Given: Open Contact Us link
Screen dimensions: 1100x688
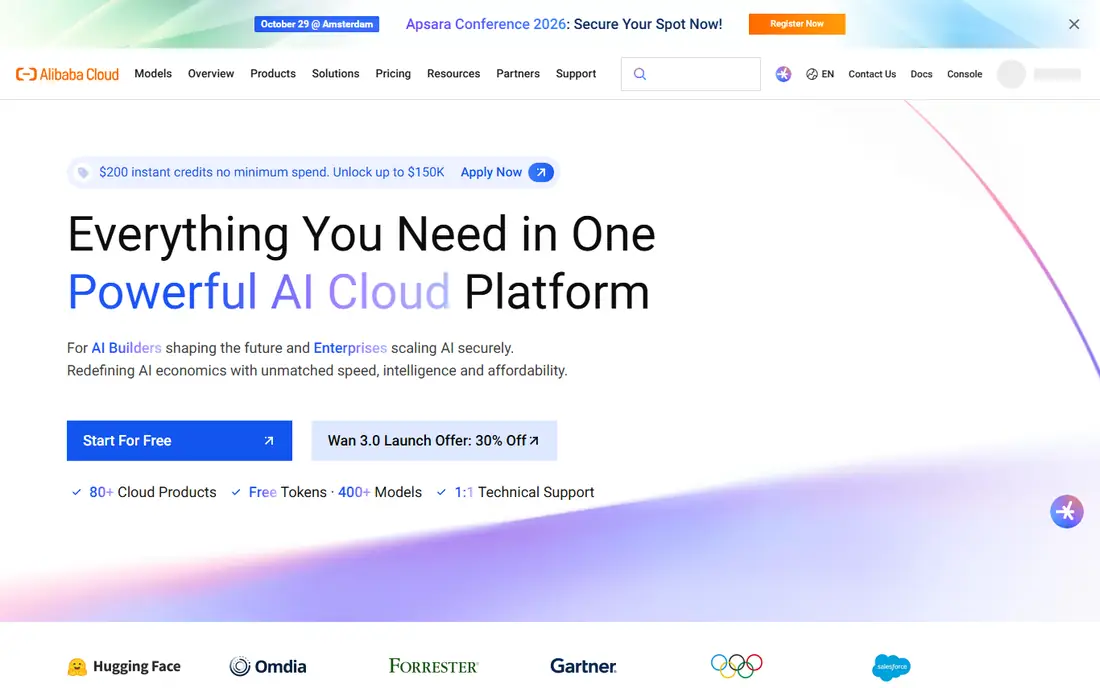Looking at the screenshot, I should [872, 74].
